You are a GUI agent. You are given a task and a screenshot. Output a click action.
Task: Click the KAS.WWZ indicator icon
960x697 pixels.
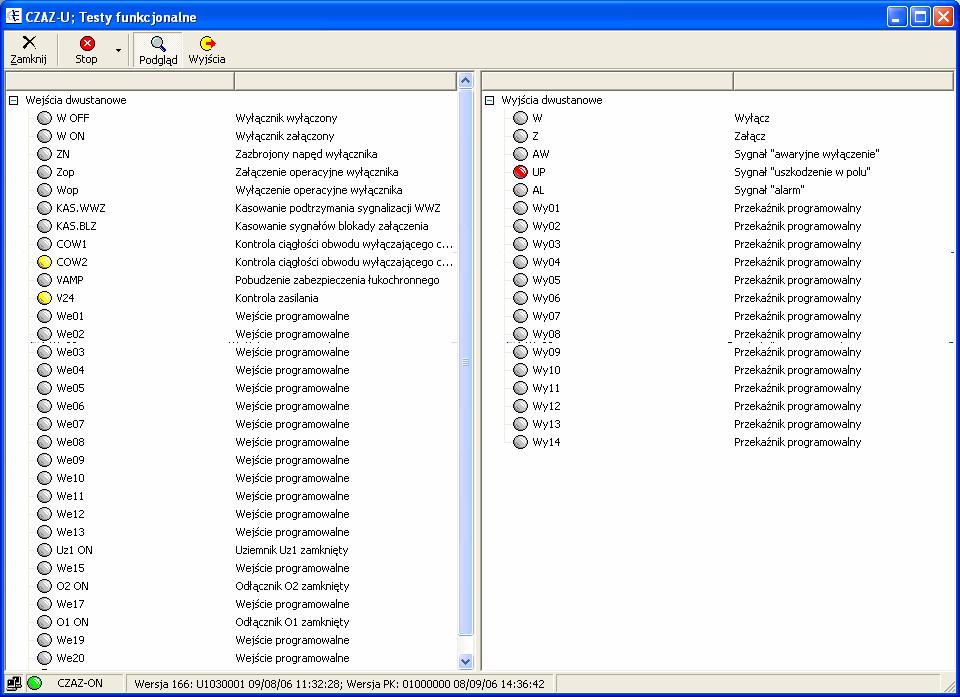coord(44,208)
